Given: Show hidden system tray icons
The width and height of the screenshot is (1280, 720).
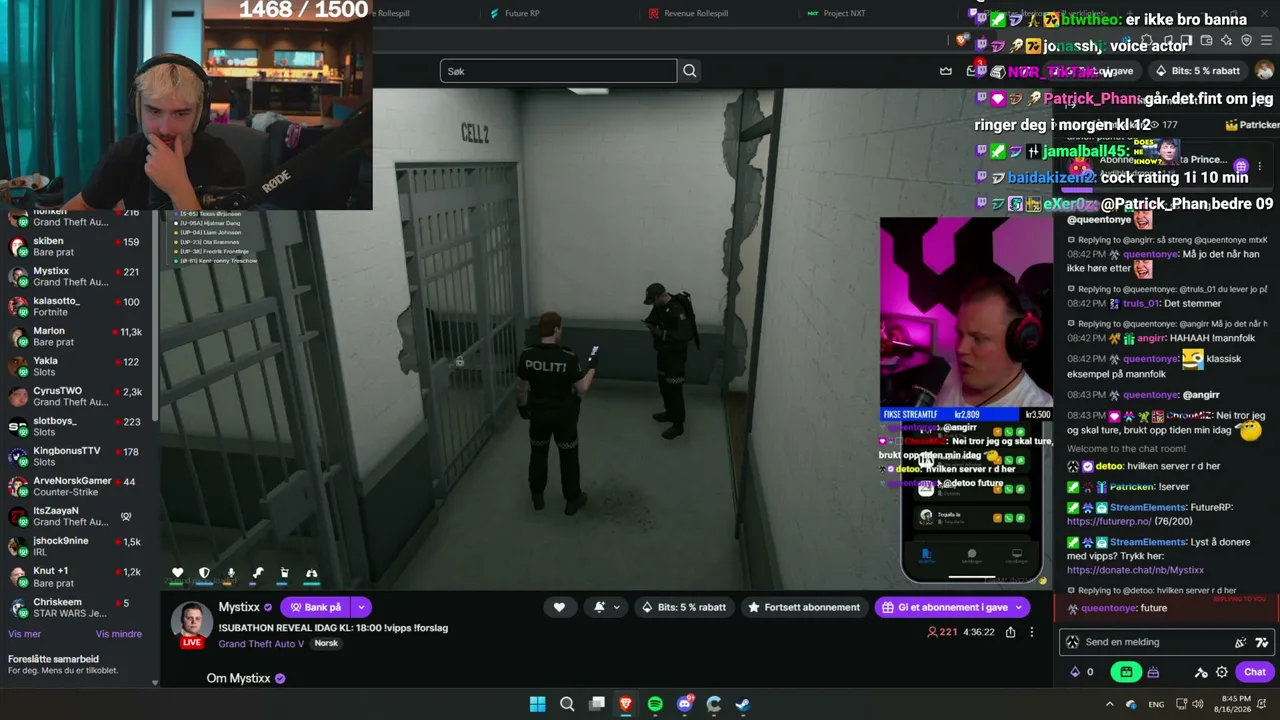Looking at the screenshot, I should tap(1109, 704).
